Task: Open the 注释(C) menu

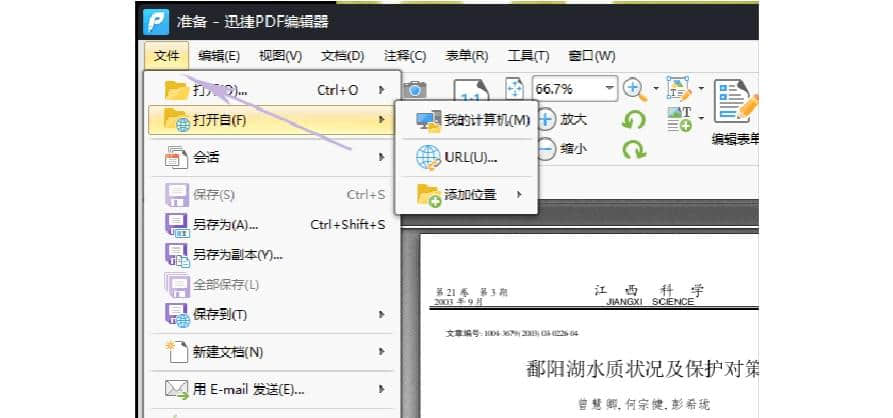Action: tap(405, 56)
